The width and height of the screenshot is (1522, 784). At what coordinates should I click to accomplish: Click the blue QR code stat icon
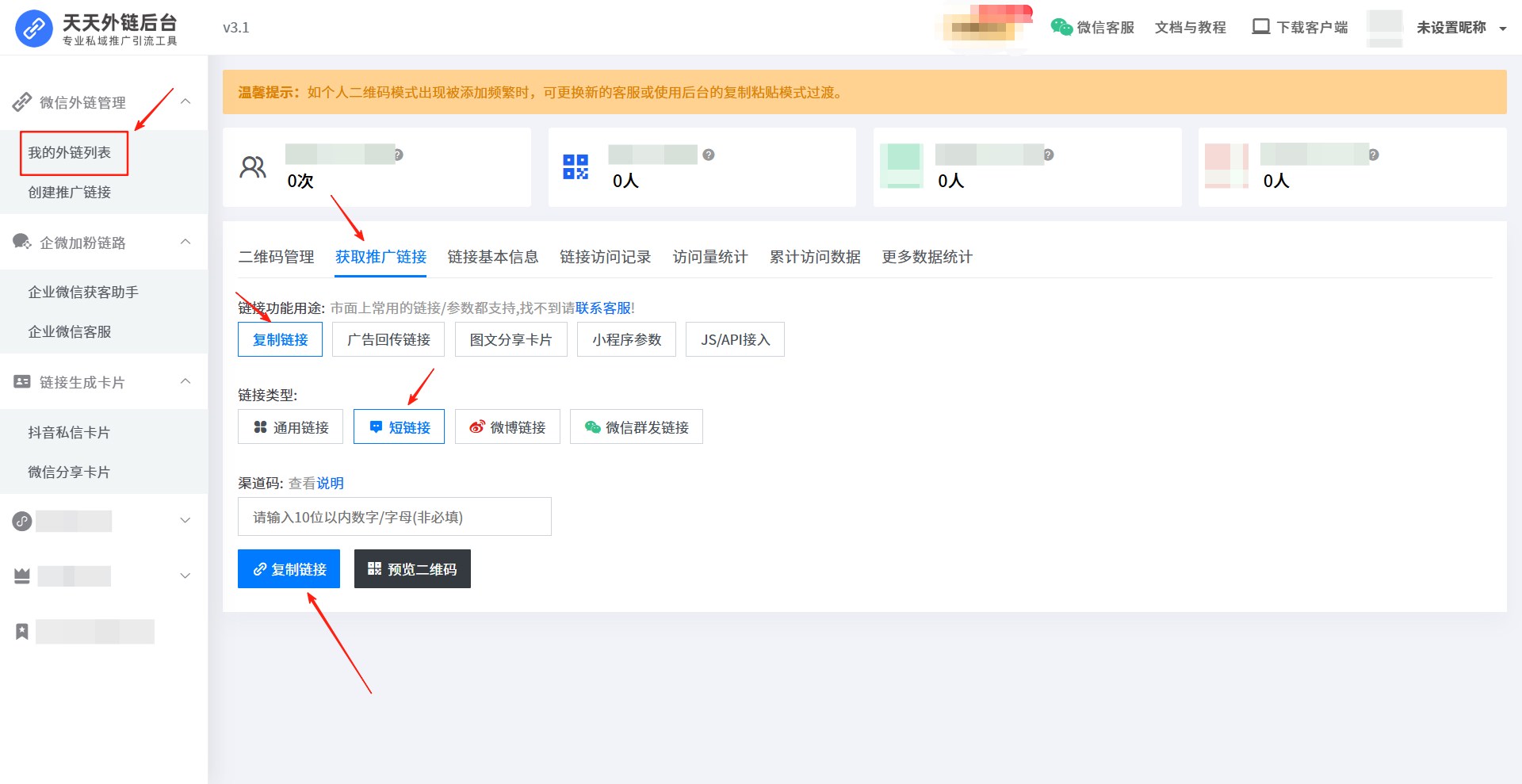pos(576,166)
